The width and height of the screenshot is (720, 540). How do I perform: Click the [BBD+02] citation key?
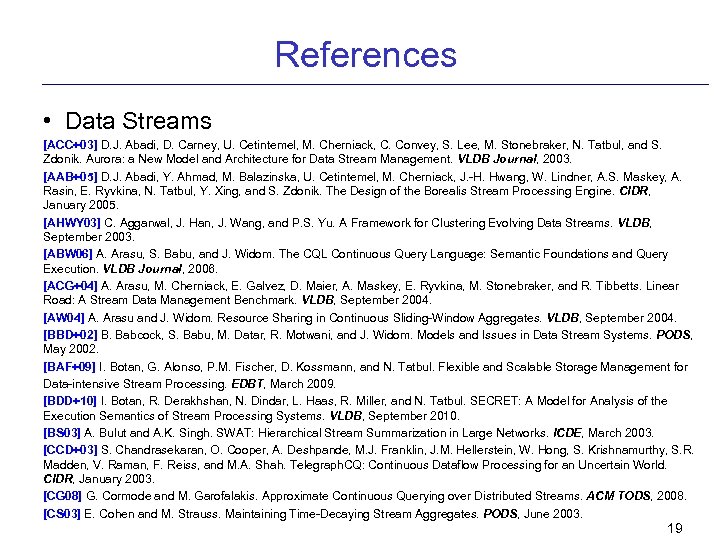pyautogui.click(x=70, y=335)
